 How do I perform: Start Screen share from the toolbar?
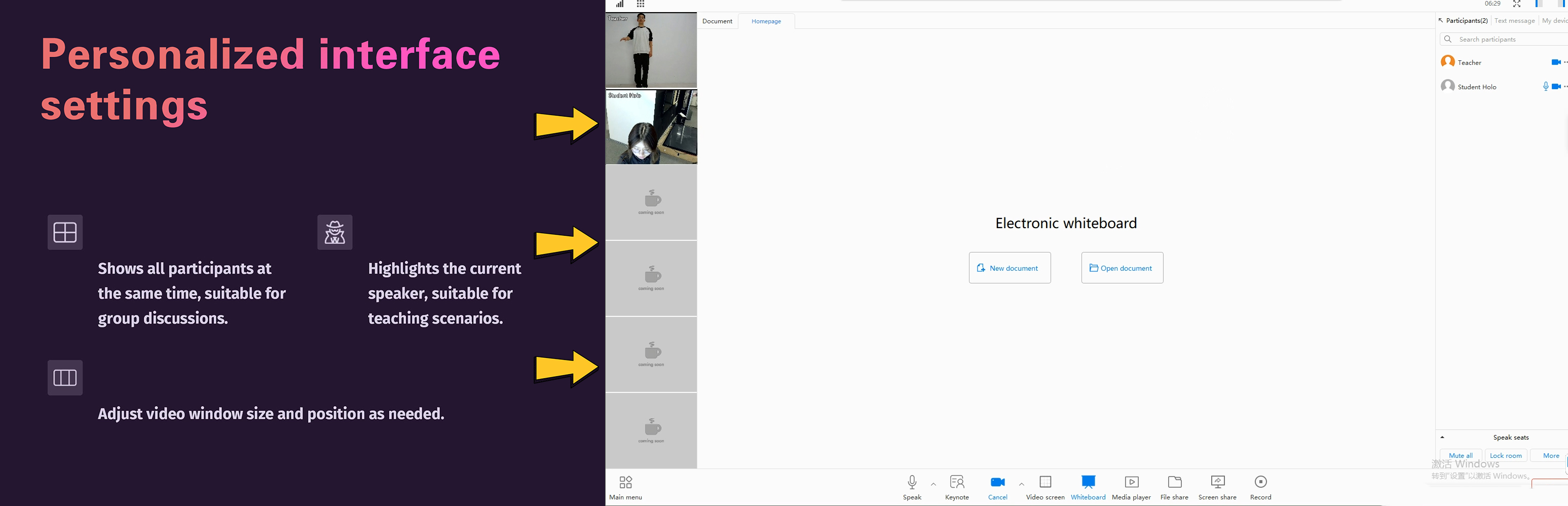1217,482
